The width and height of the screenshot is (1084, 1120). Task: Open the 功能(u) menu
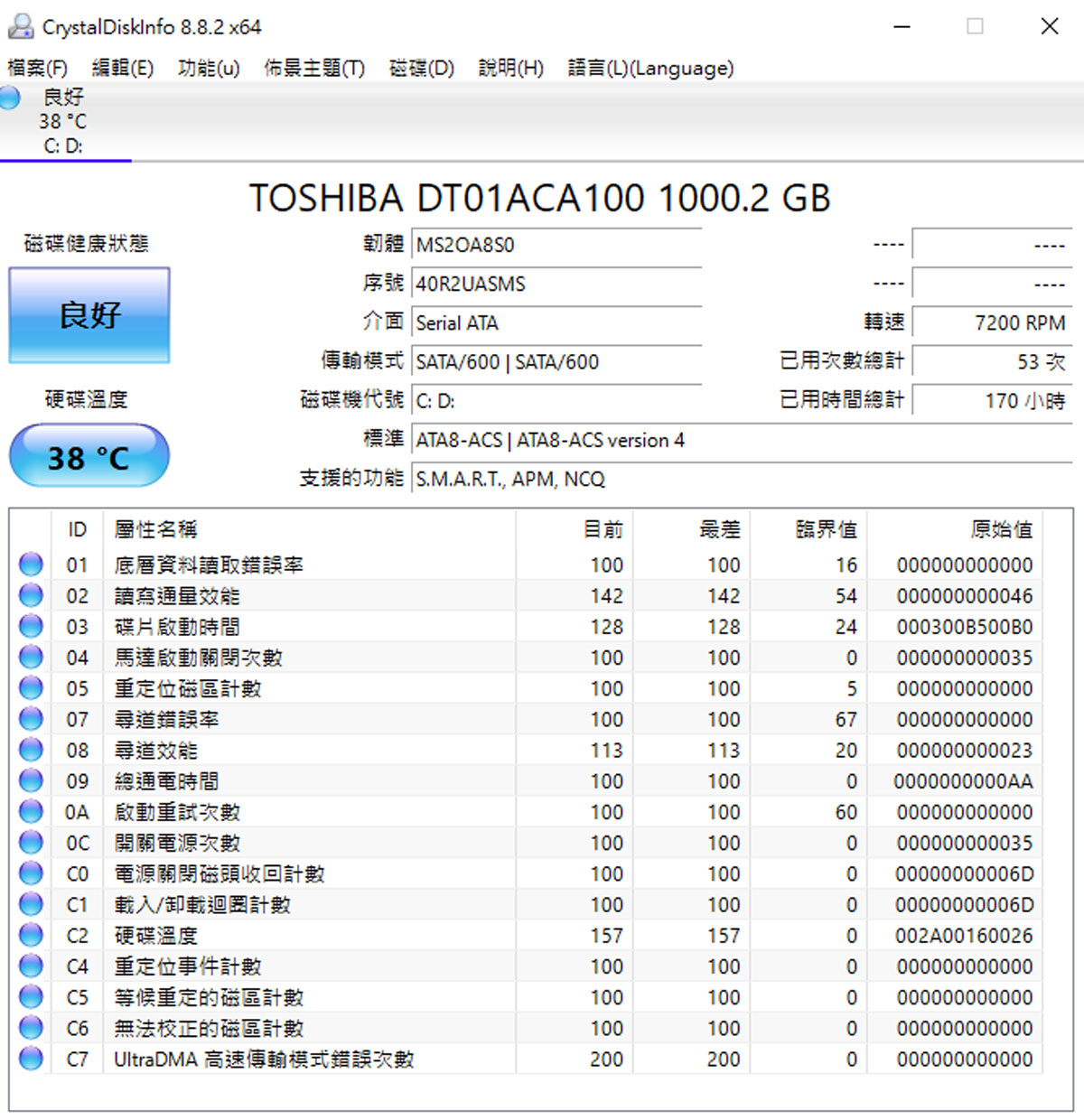pos(209,68)
